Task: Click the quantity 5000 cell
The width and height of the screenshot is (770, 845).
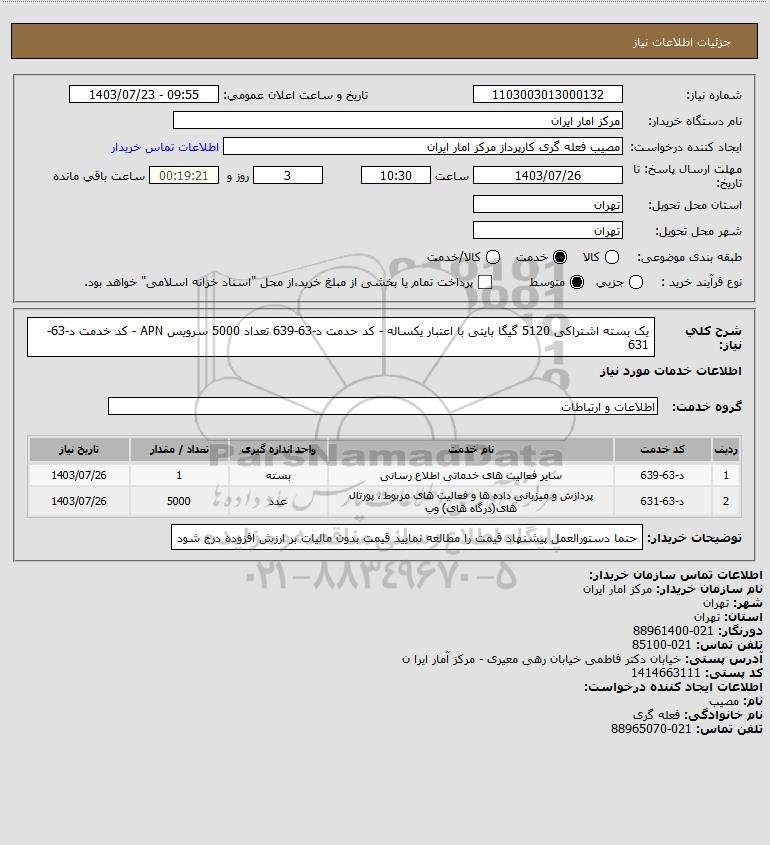Action: pyautogui.click(x=179, y=501)
